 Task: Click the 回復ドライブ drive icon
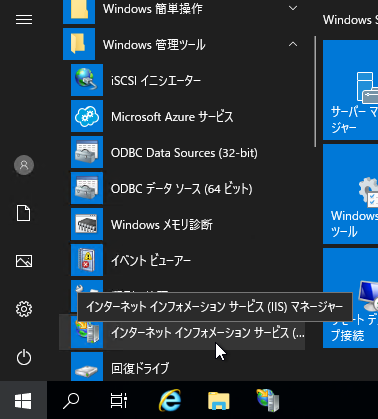(87, 367)
